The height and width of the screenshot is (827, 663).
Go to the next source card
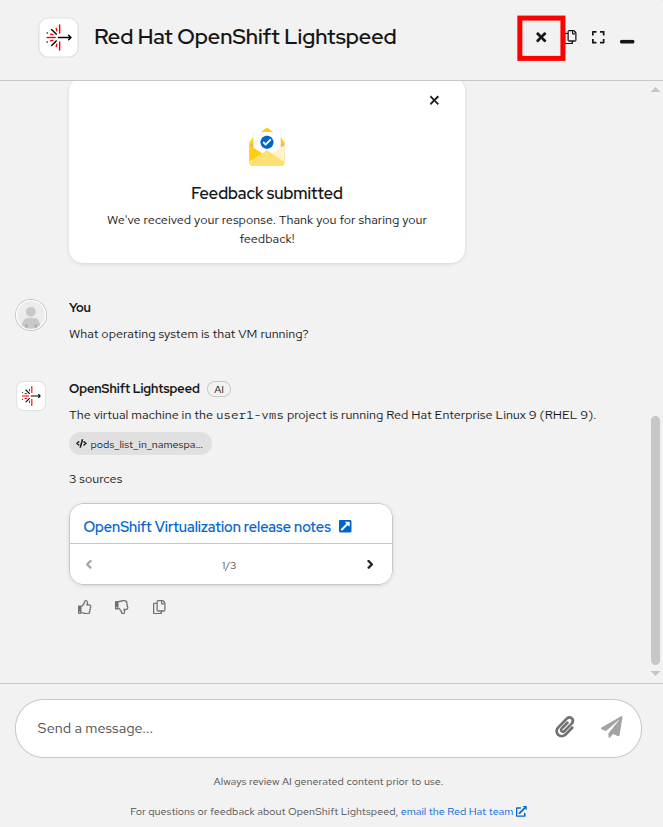[370, 565]
